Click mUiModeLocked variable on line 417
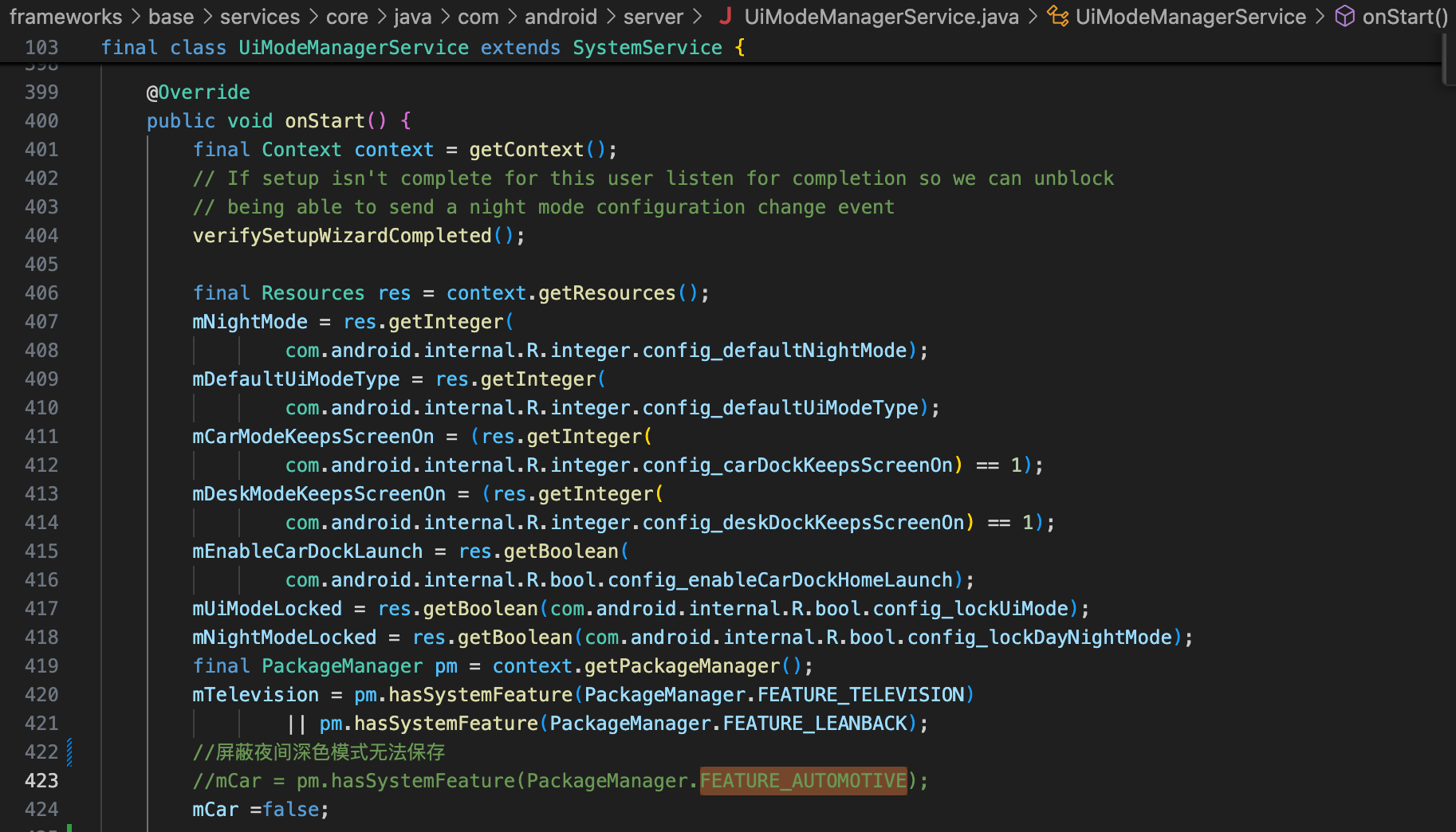 (267, 609)
